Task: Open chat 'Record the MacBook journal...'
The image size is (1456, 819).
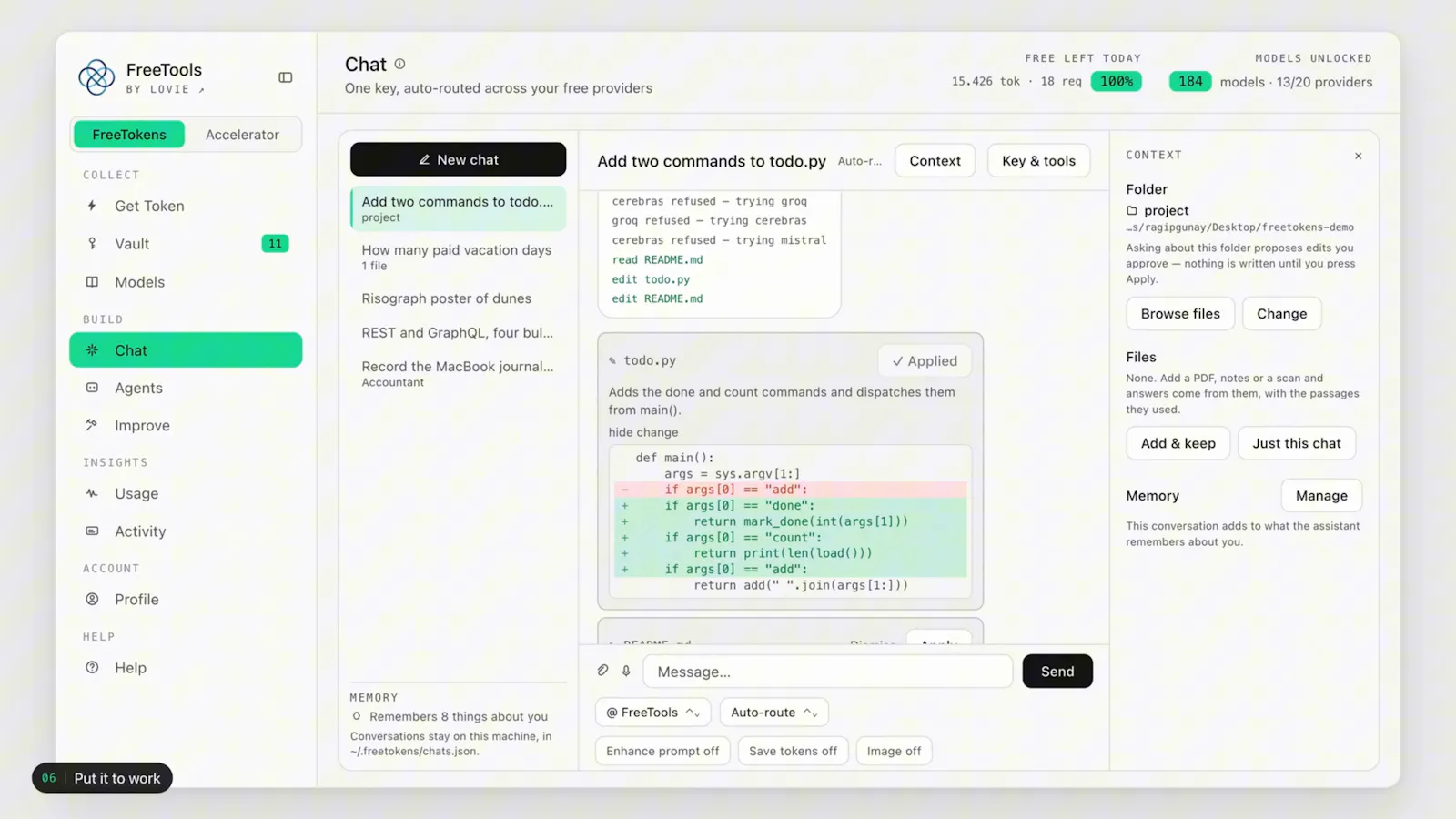Action: pyautogui.click(x=458, y=373)
